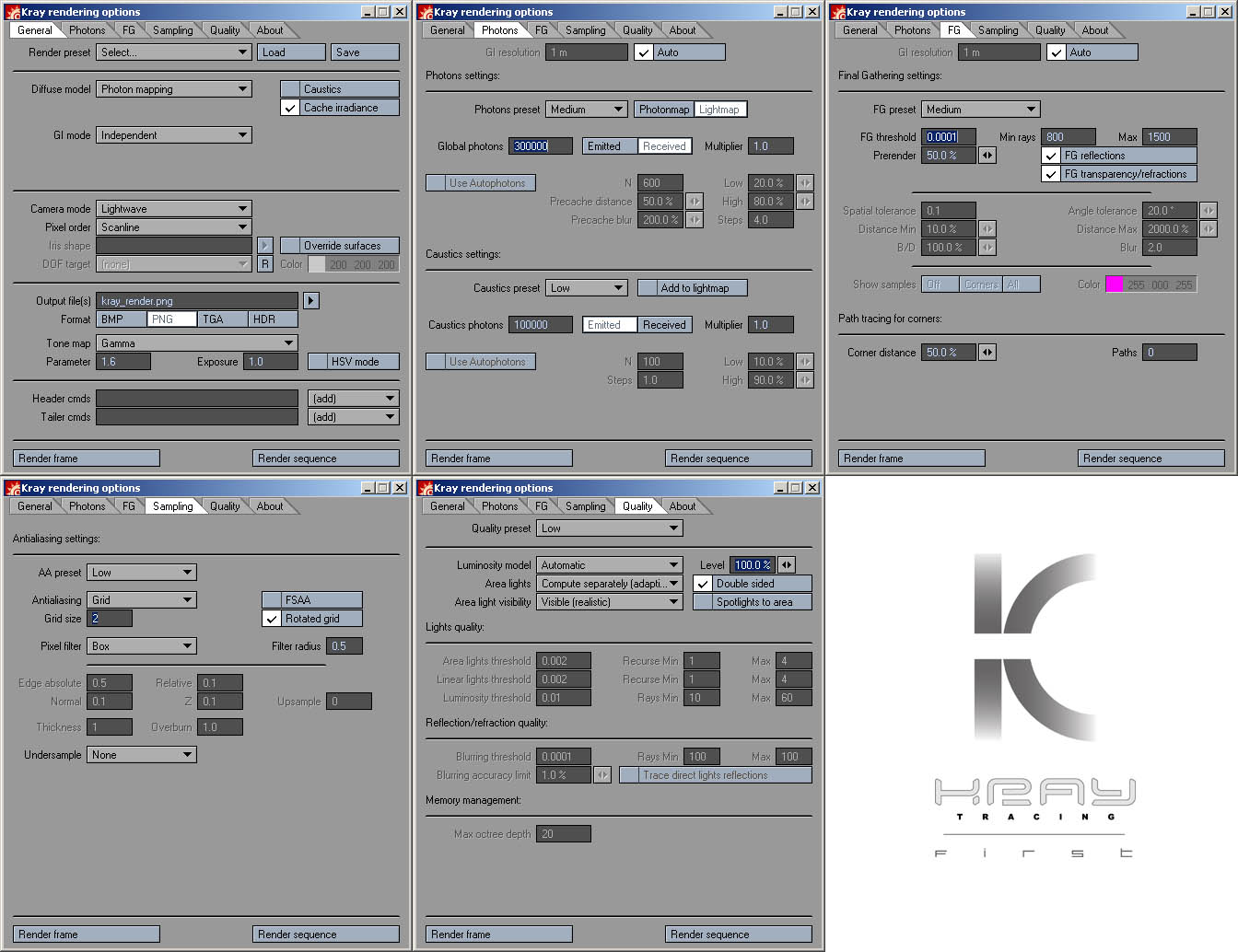Open the AA preset dropdown
This screenshot has height=952, width=1238.
[x=142, y=572]
